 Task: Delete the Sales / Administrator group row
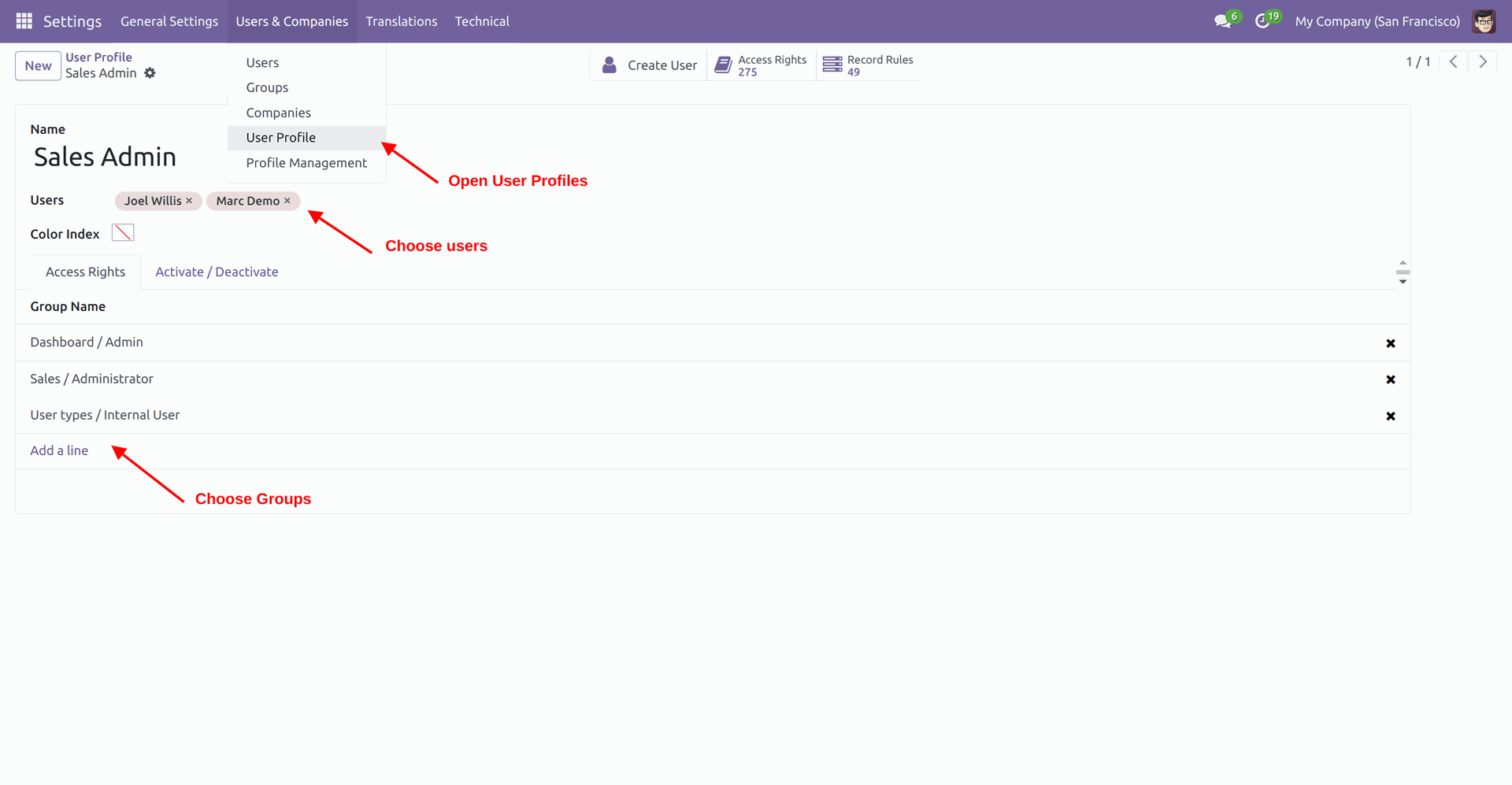1390,380
